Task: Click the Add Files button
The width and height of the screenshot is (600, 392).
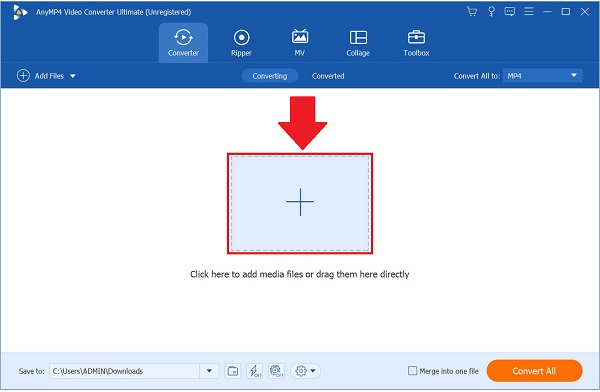Action: coord(40,76)
